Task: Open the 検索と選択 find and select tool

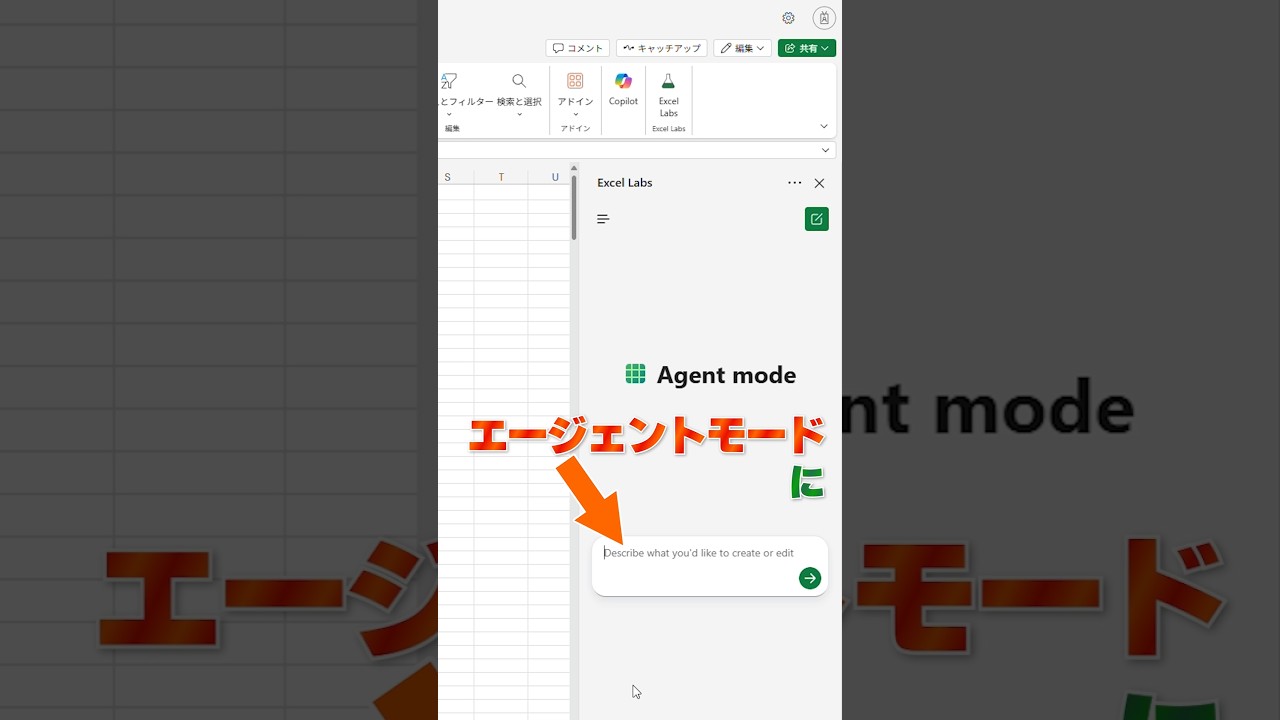Action: click(519, 93)
